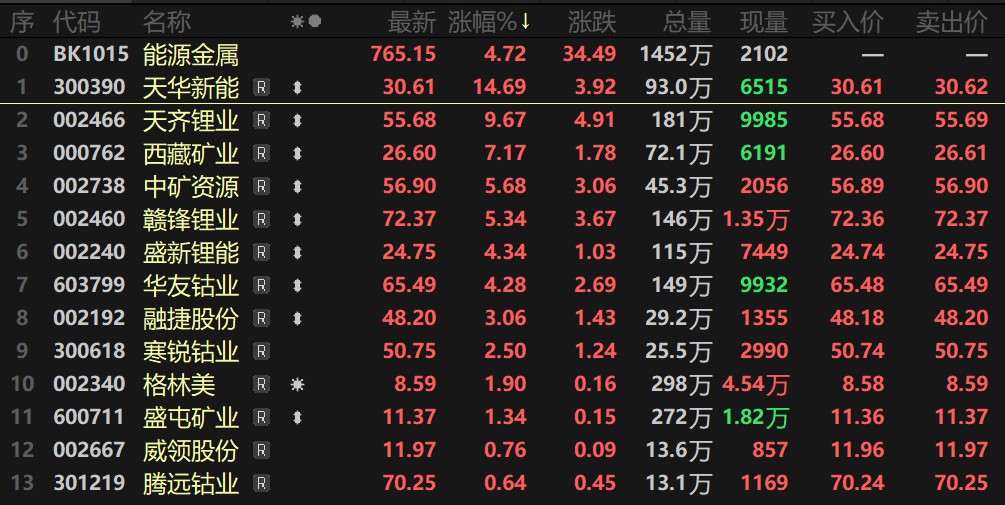Sort by the 总量 volume column header

coord(686,21)
